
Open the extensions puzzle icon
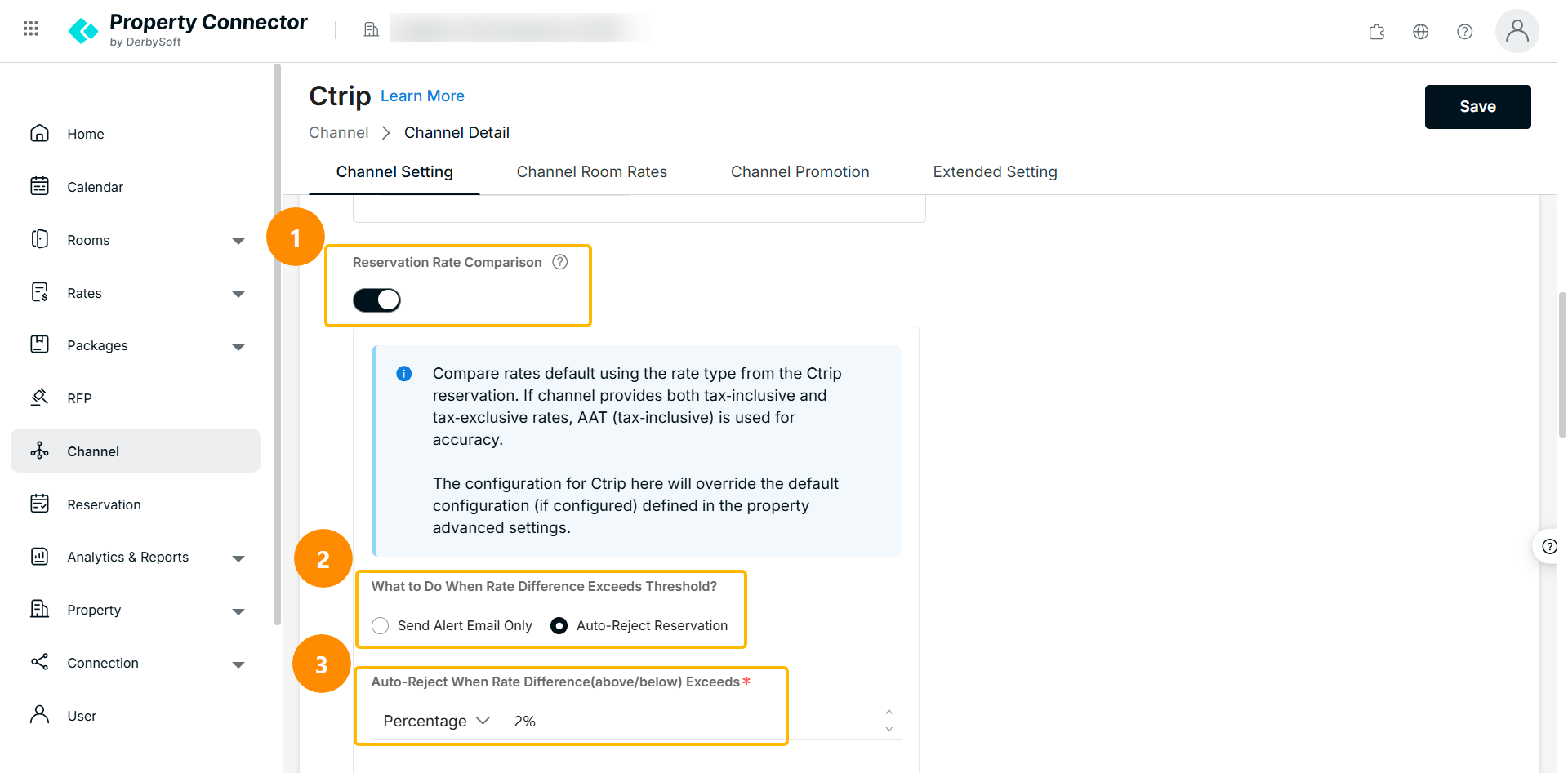point(1377,32)
